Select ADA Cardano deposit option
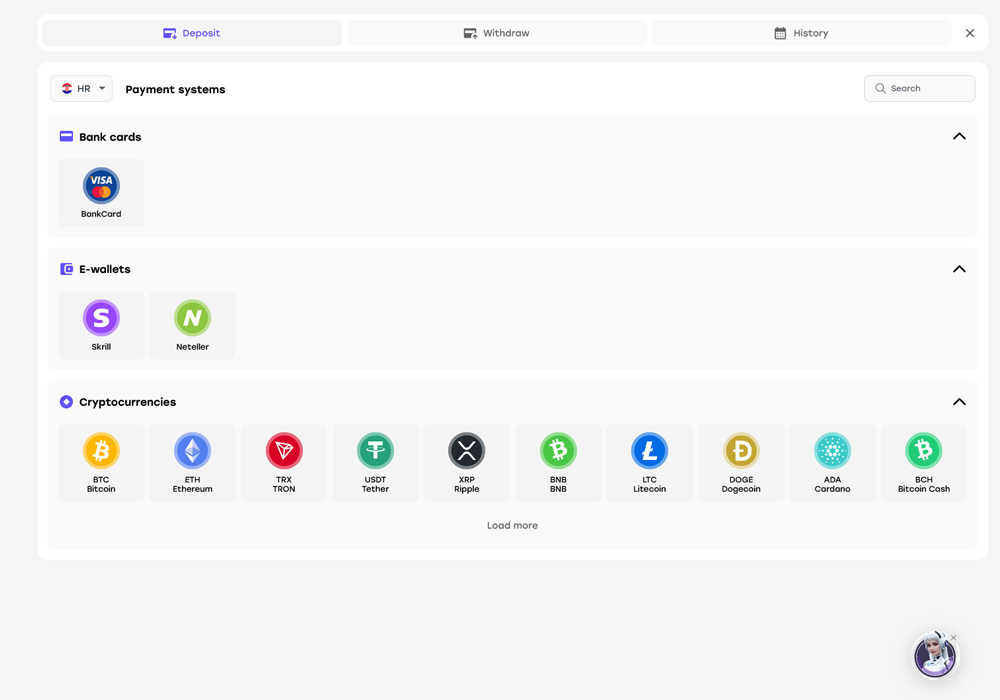Viewport: 1000px width, 700px height. click(832, 463)
